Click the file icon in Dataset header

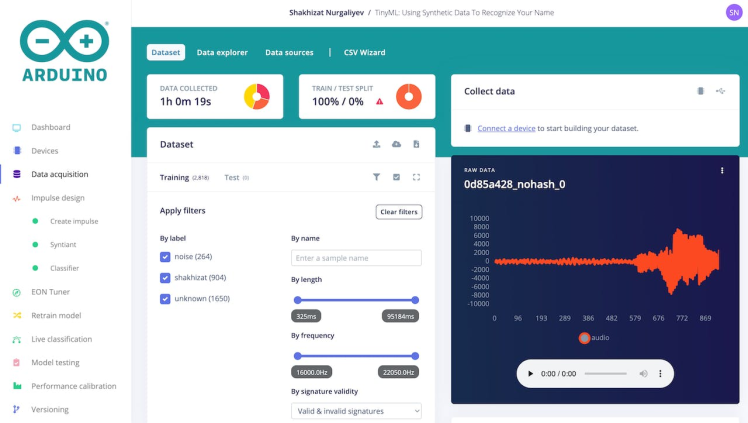416,144
